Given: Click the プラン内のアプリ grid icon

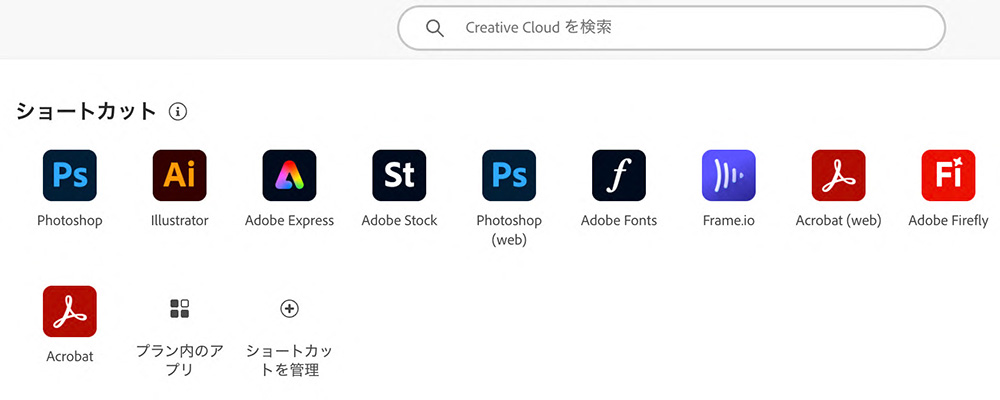Looking at the screenshot, I should [179, 309].
